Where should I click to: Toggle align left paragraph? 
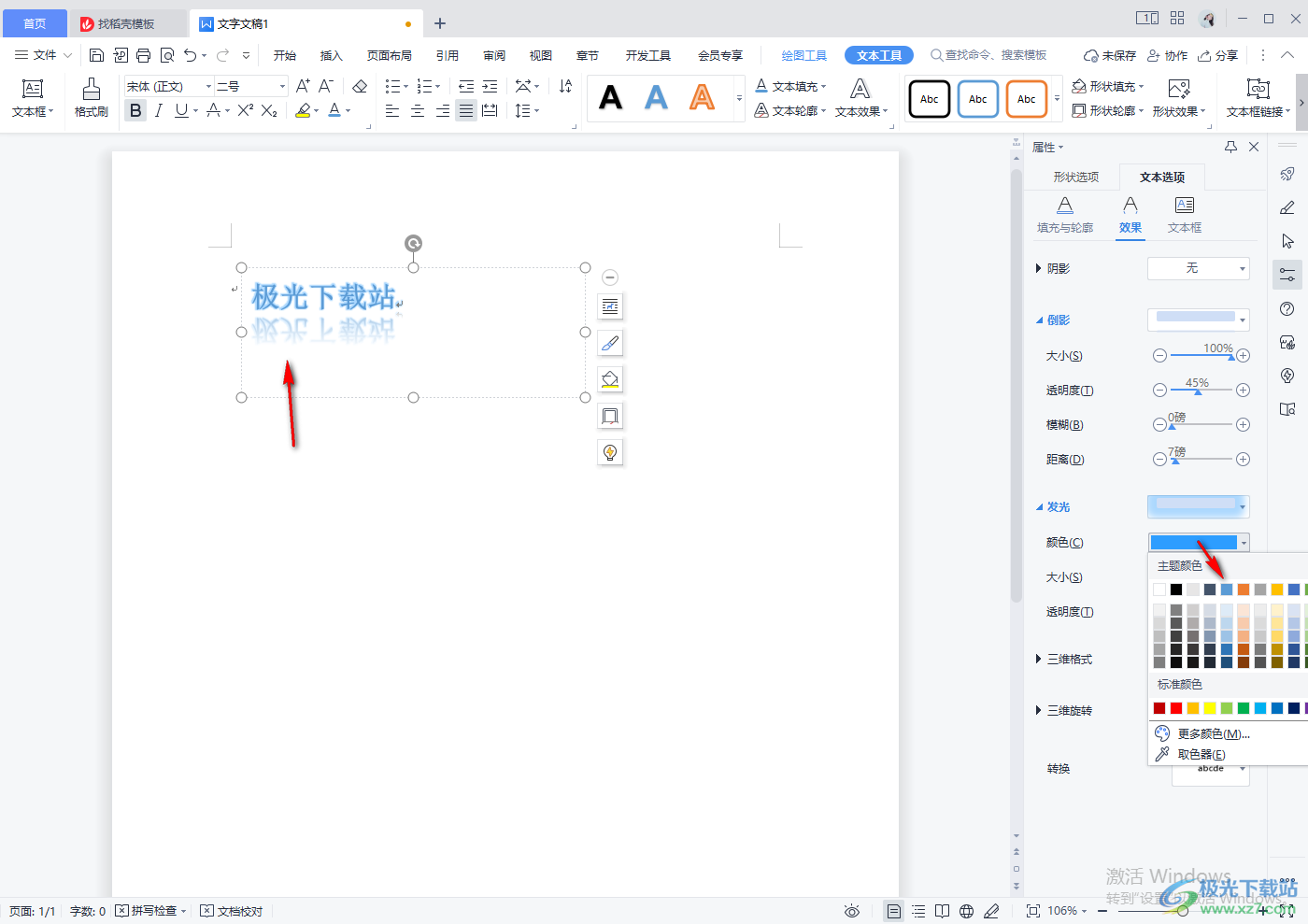392,110
